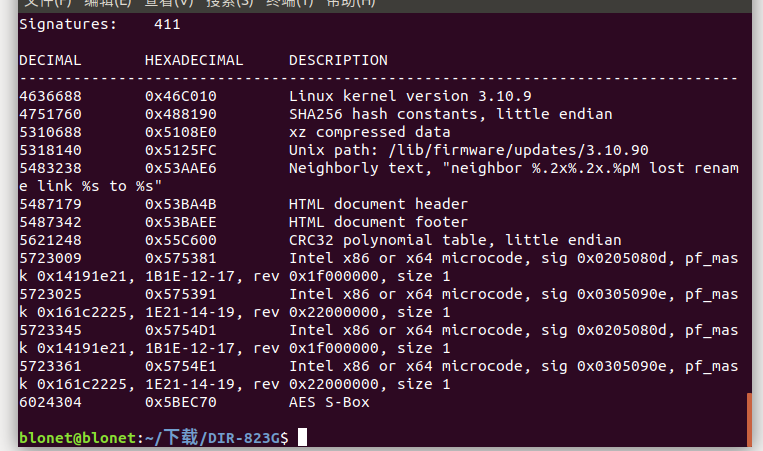Click the Signatures count 411
Viewport: 763px width, 451px height.
167,24
